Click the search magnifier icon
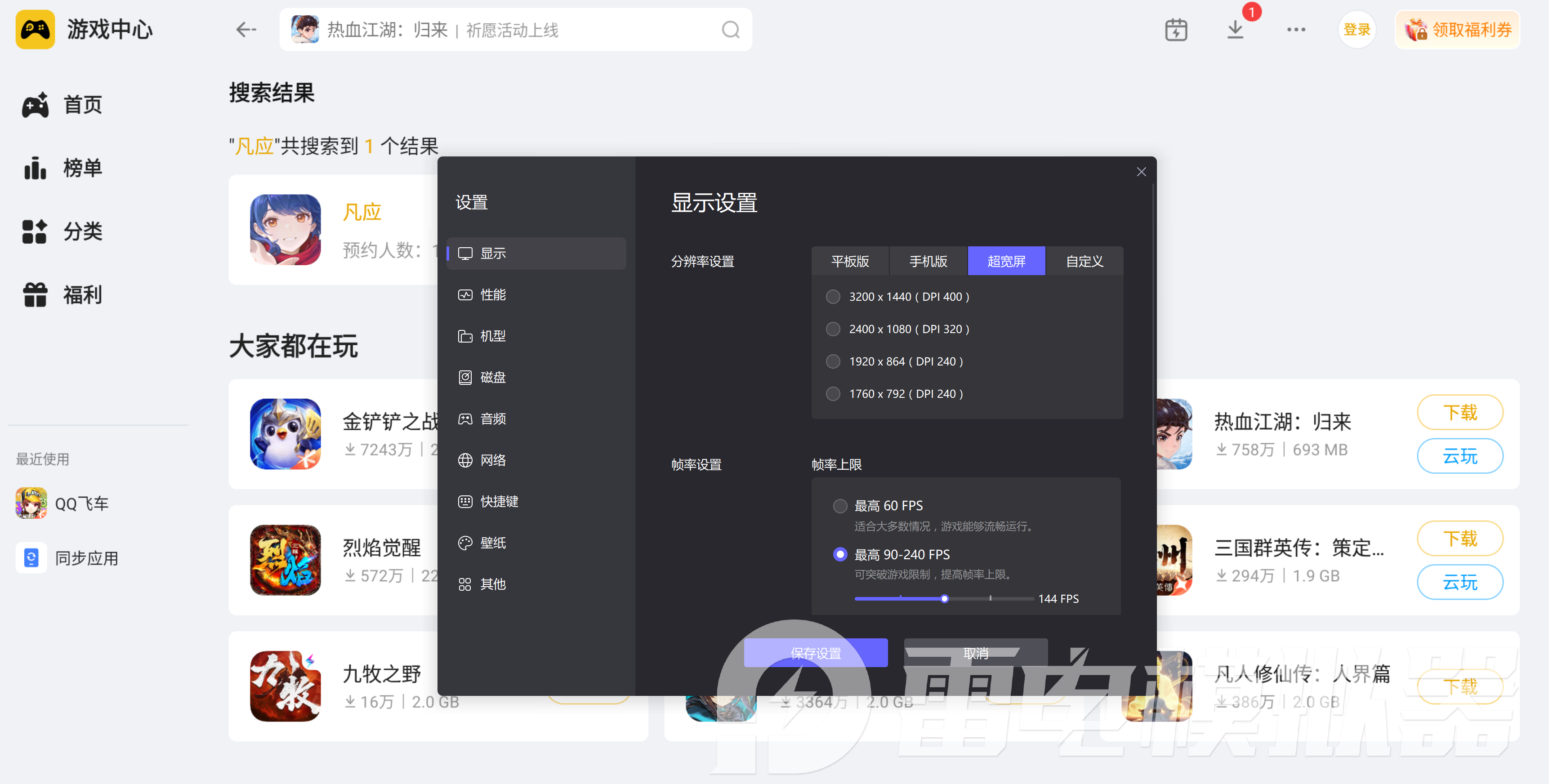Image resolution: width=1549 pixels, height=784 pixels. tap(731, 30)
